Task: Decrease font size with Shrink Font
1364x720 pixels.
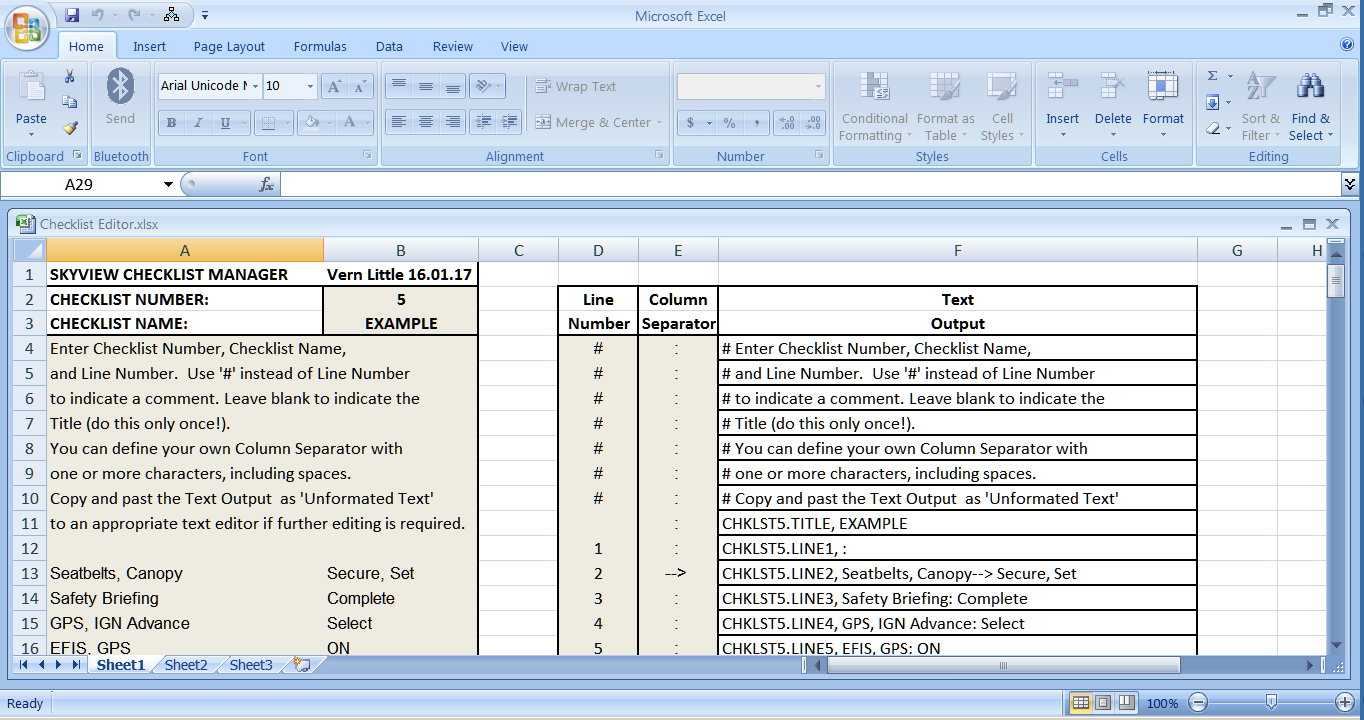Action: 360,86
